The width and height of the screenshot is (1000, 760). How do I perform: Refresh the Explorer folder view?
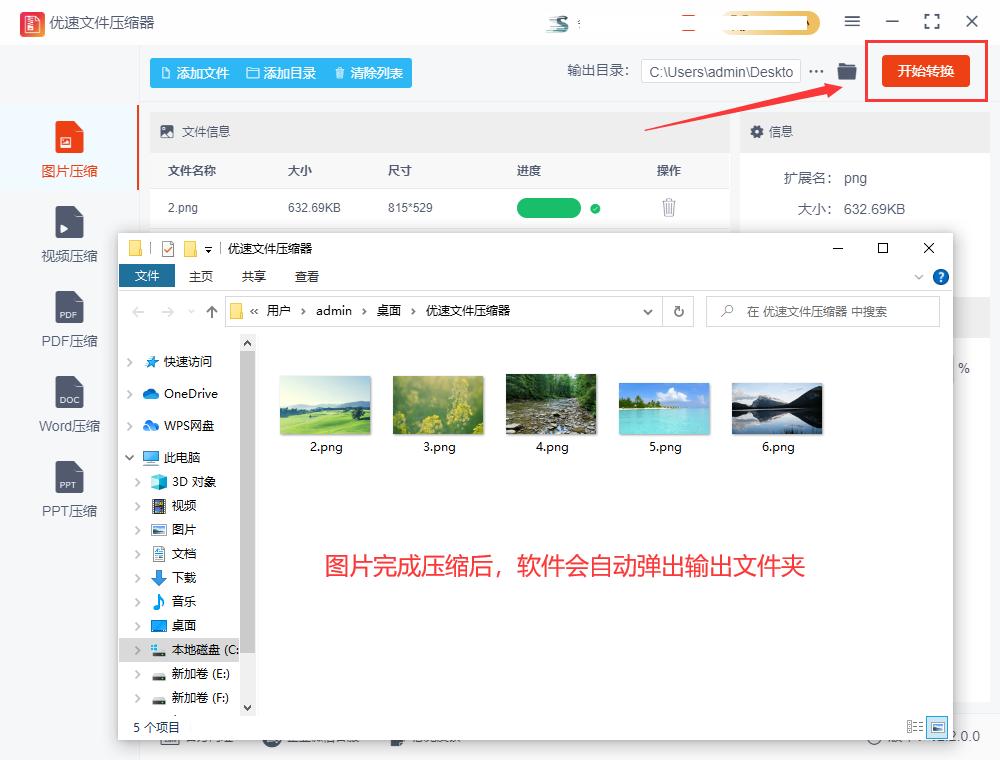point(678,311)
